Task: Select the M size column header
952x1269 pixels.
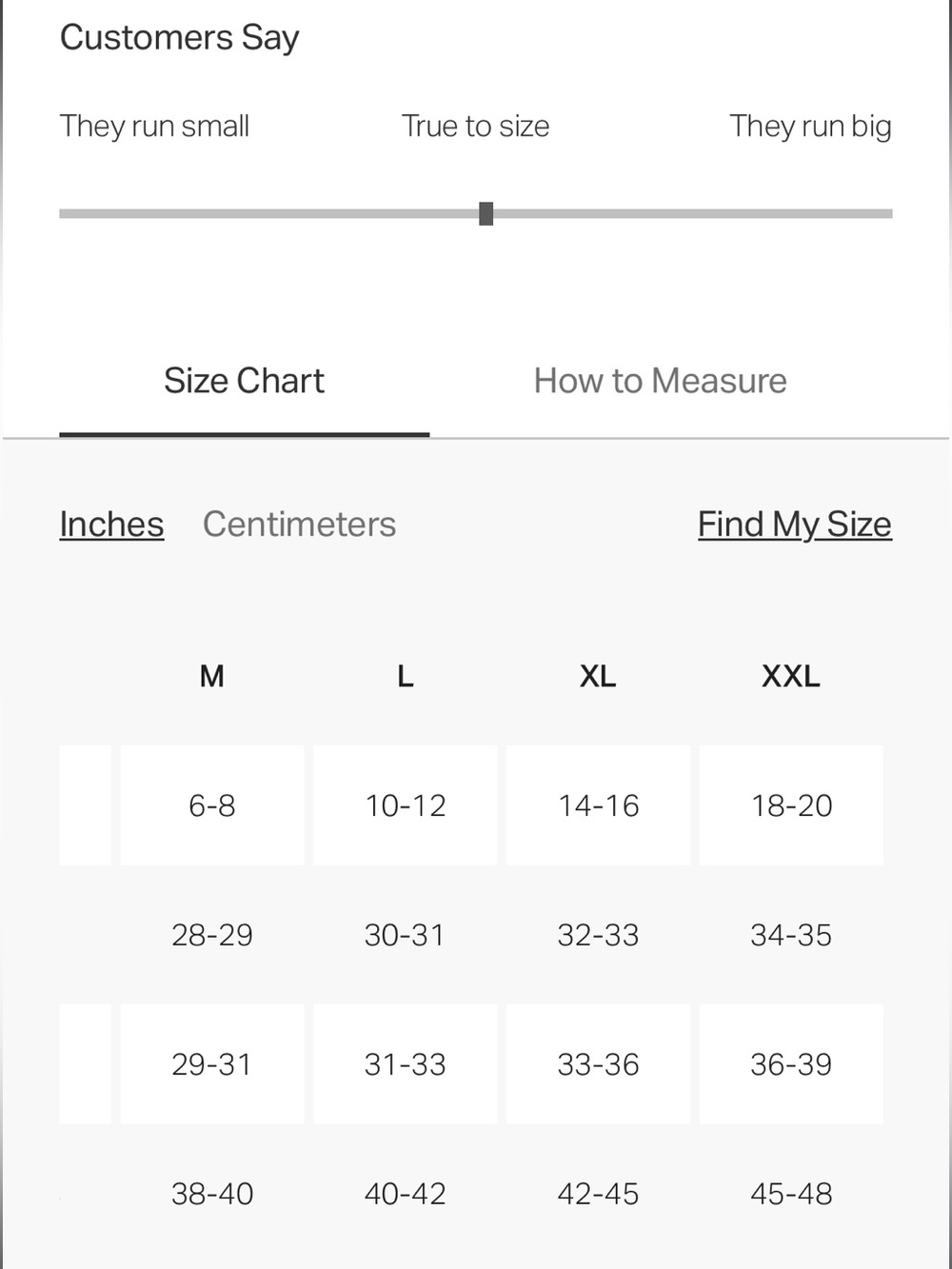Action: (211, 676)
